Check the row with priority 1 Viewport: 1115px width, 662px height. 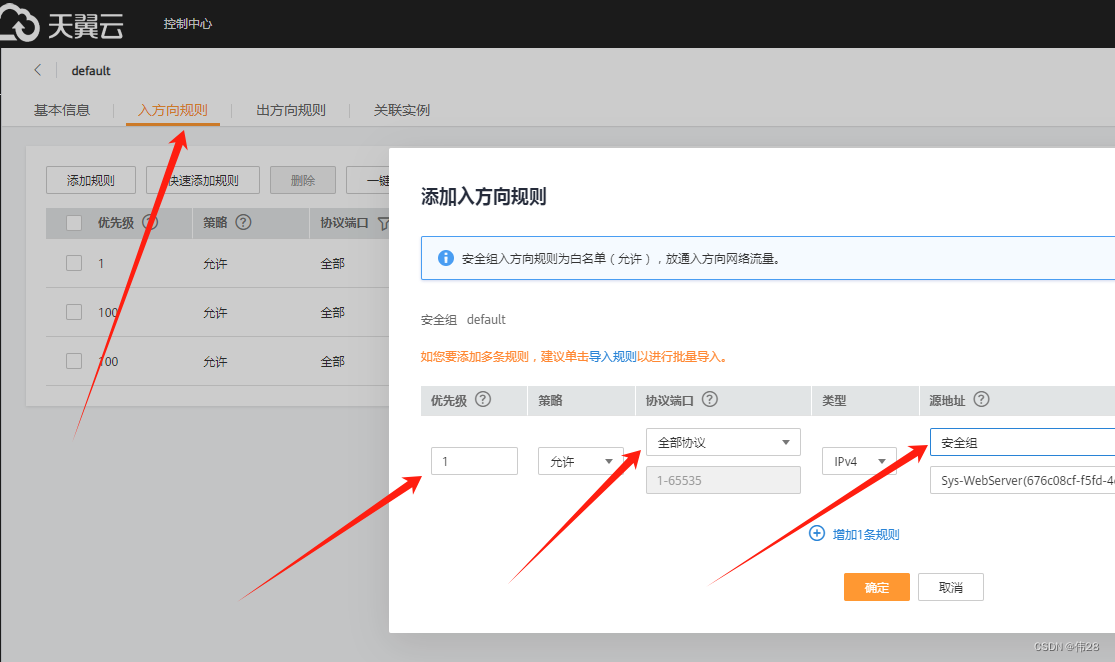point(74,263)
